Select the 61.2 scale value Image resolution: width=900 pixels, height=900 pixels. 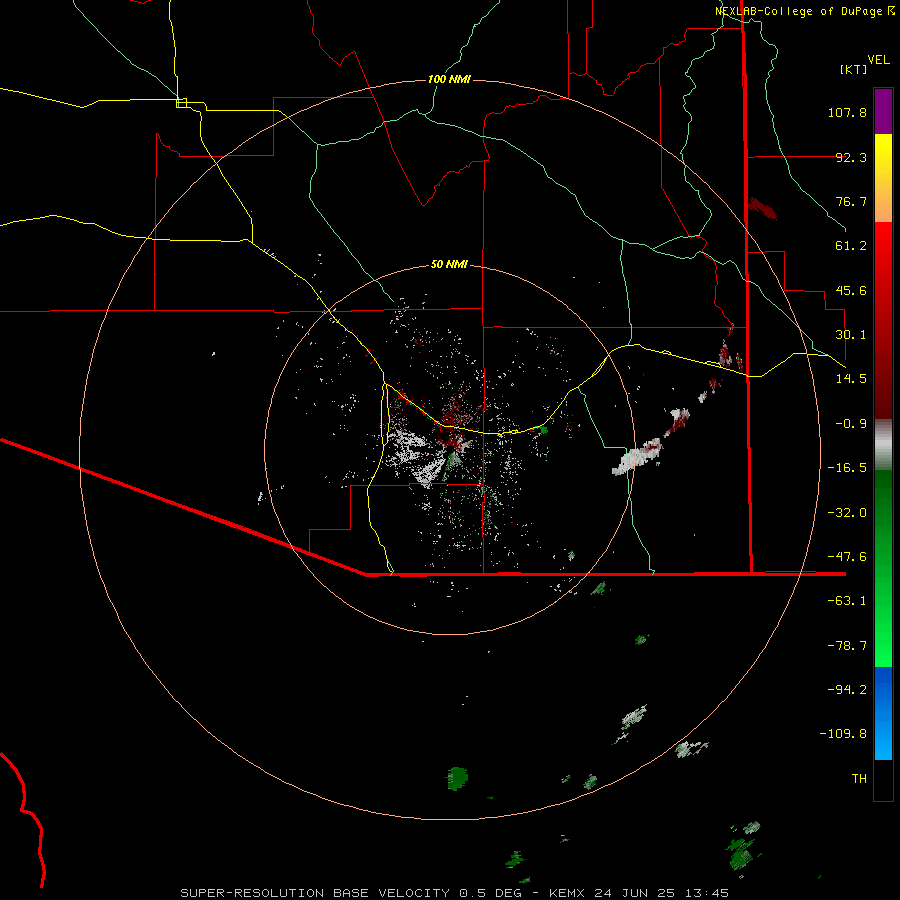(x=851, y=246)
